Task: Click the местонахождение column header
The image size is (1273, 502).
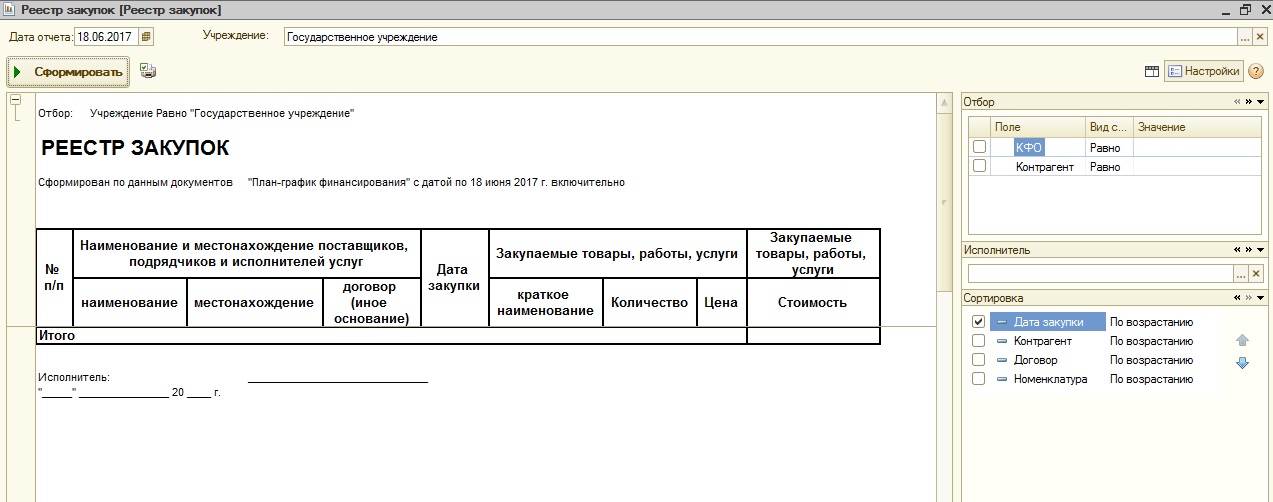Action: coord(254,302)
